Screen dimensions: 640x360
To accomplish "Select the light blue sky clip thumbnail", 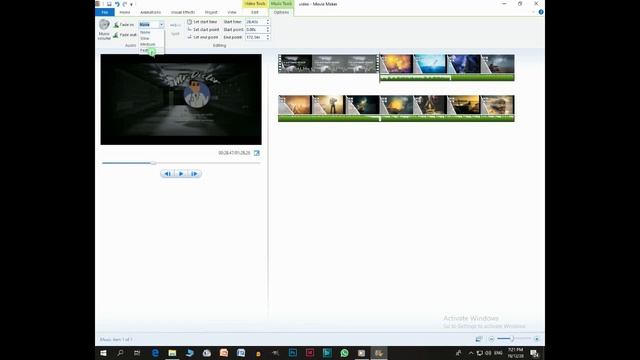I will tap(430, 64).
